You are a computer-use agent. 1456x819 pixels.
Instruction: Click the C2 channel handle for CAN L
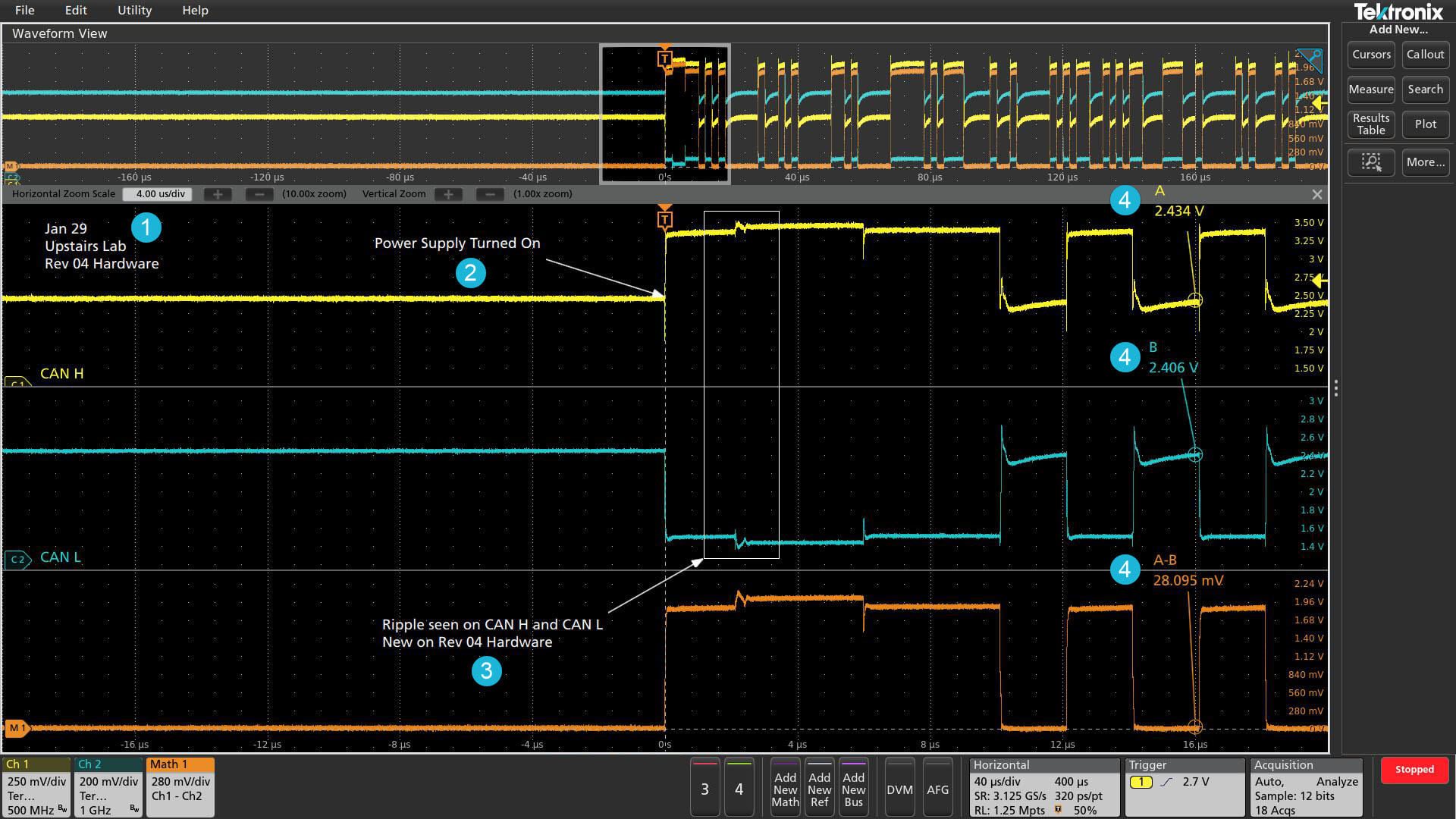[17, 560]
